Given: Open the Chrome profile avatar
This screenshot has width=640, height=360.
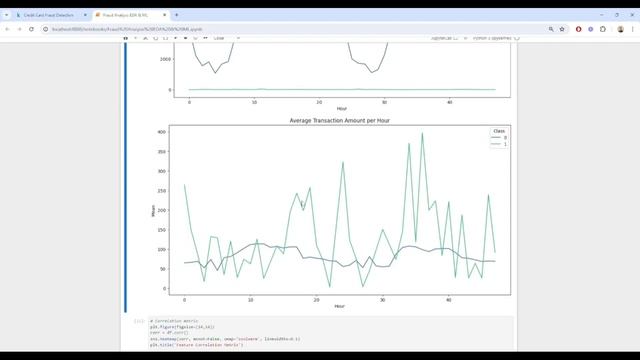Looking at the screenshot, I should click(620, 29).
